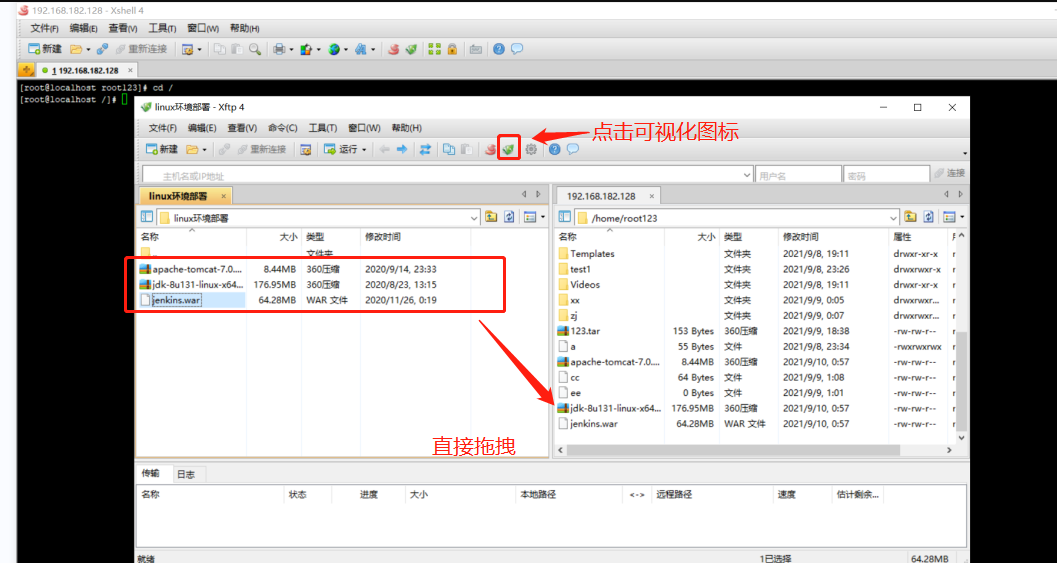Refresh the local linux环境部署 pane
This screenshot has height=563, width=1057.
coord(510,217)
